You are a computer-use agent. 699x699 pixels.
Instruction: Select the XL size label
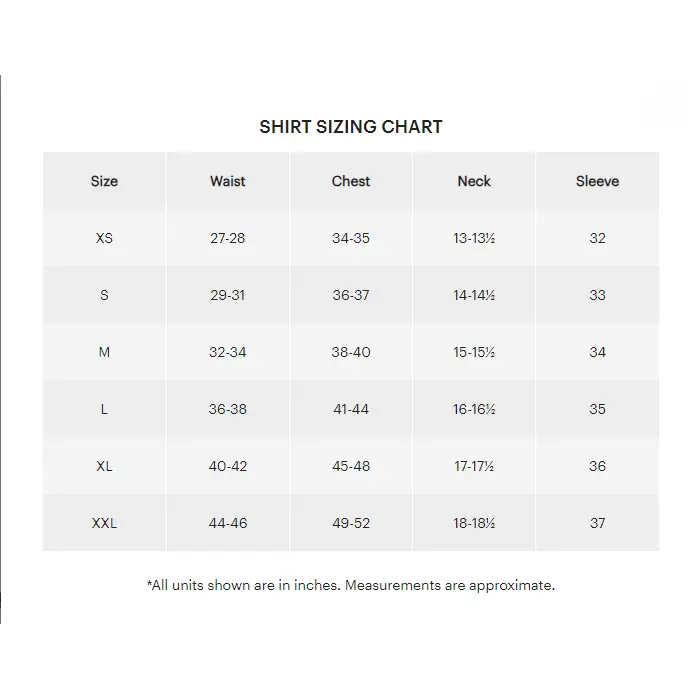click(x=104, y=466)
